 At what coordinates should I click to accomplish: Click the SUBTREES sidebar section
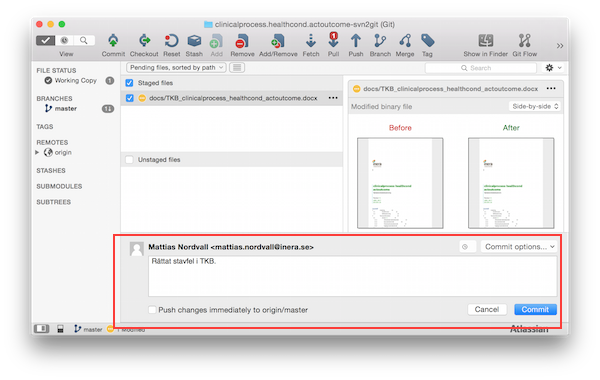pos(54,202)
